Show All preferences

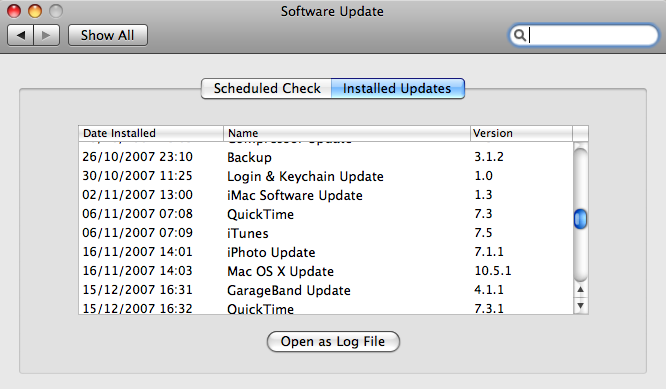[108, 35]
